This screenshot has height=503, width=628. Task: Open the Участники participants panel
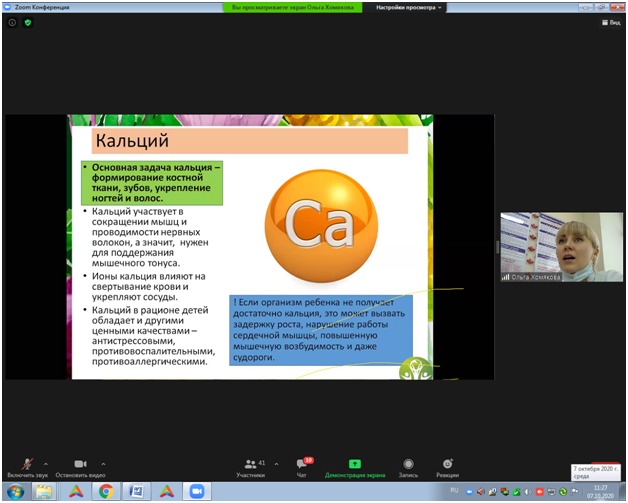pos(251,467)
